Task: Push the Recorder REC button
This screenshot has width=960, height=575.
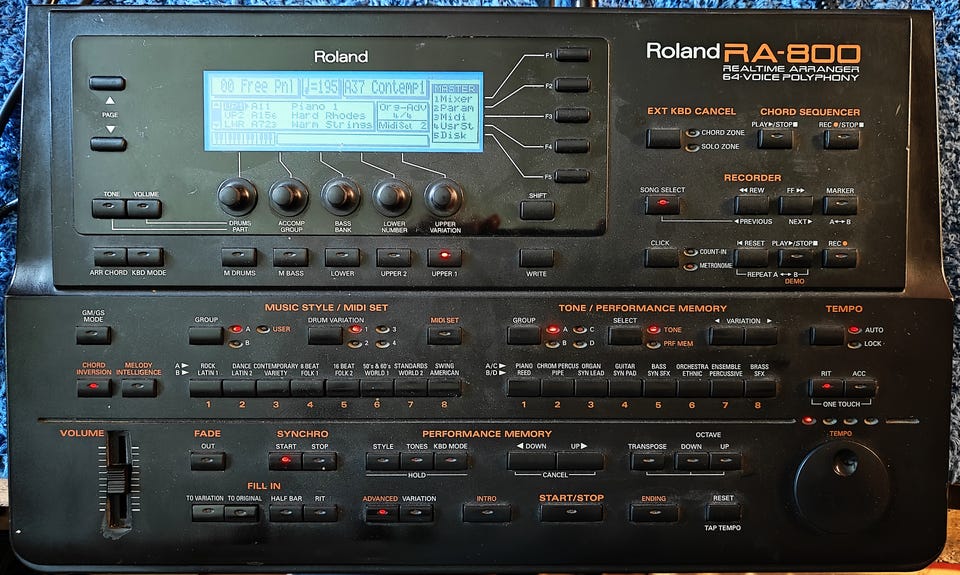Action: [x=839, y=258]
